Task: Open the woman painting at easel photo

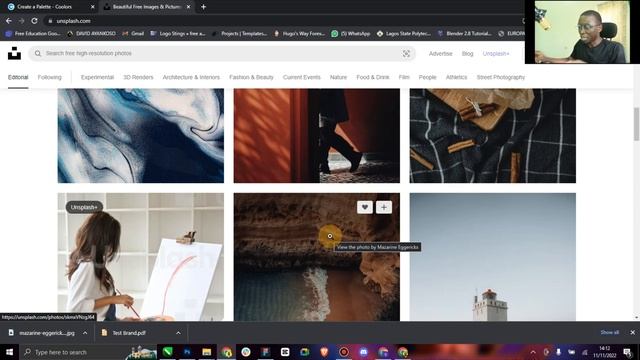Action: (x=141, y=257)
